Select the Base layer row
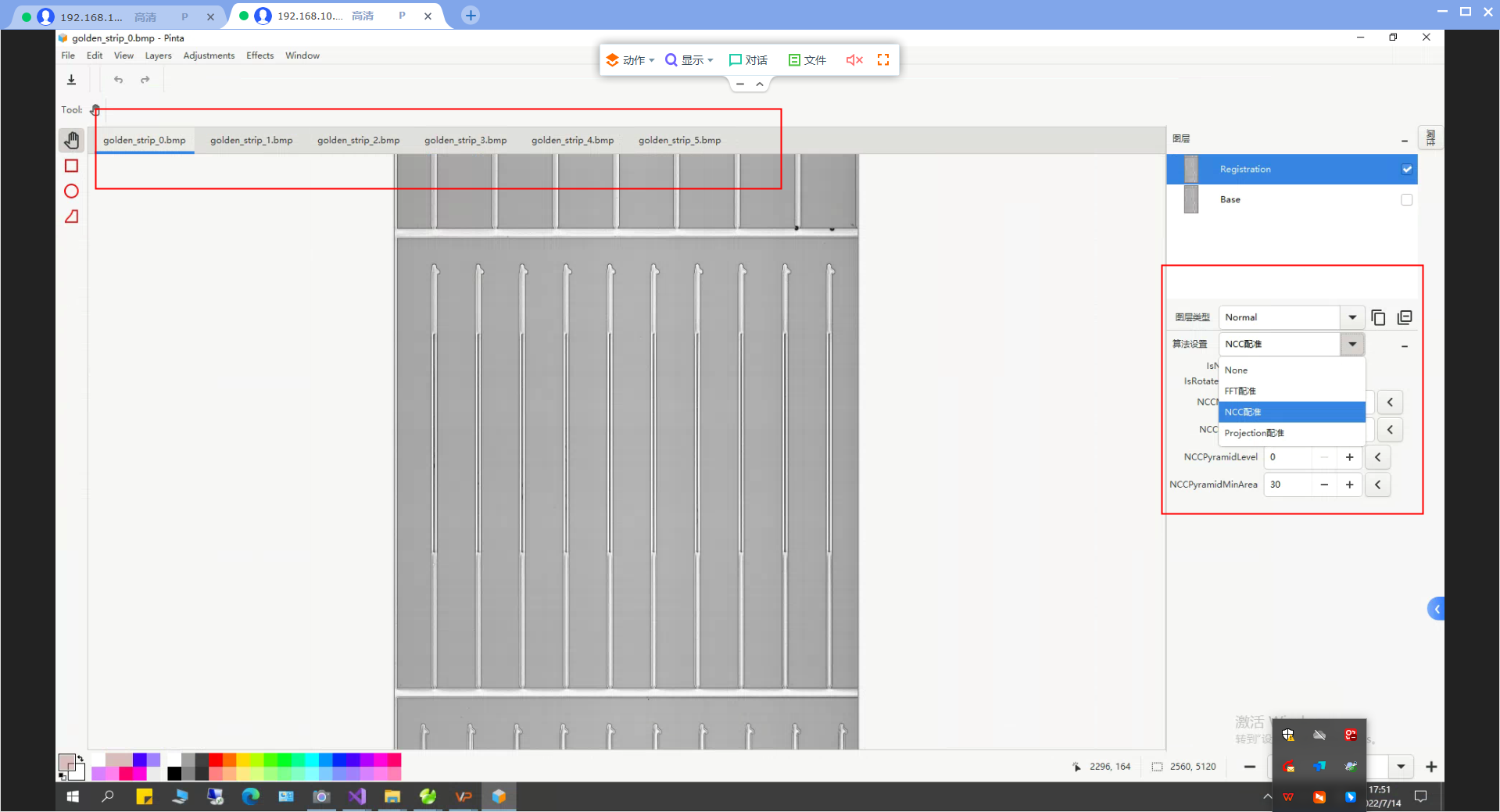The height and width of the screenshot is (812, 1500). click(1291, 200)
